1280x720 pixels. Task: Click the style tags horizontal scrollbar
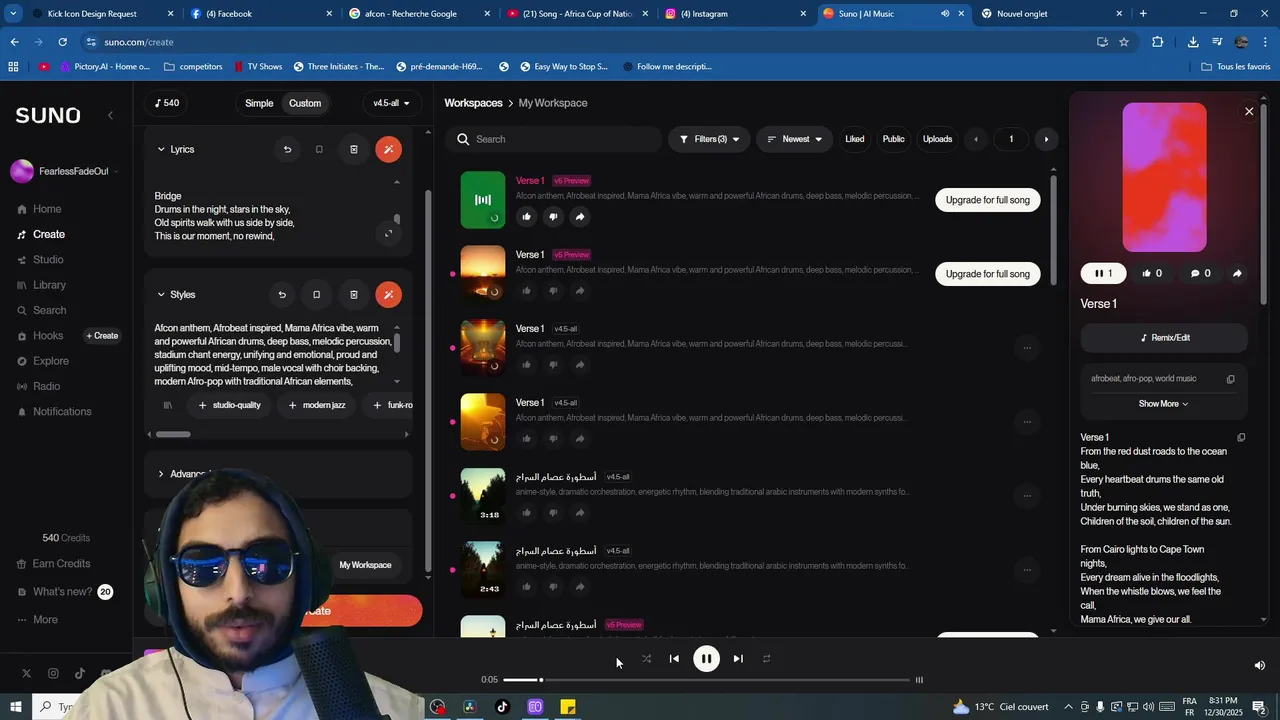(173, 434)
